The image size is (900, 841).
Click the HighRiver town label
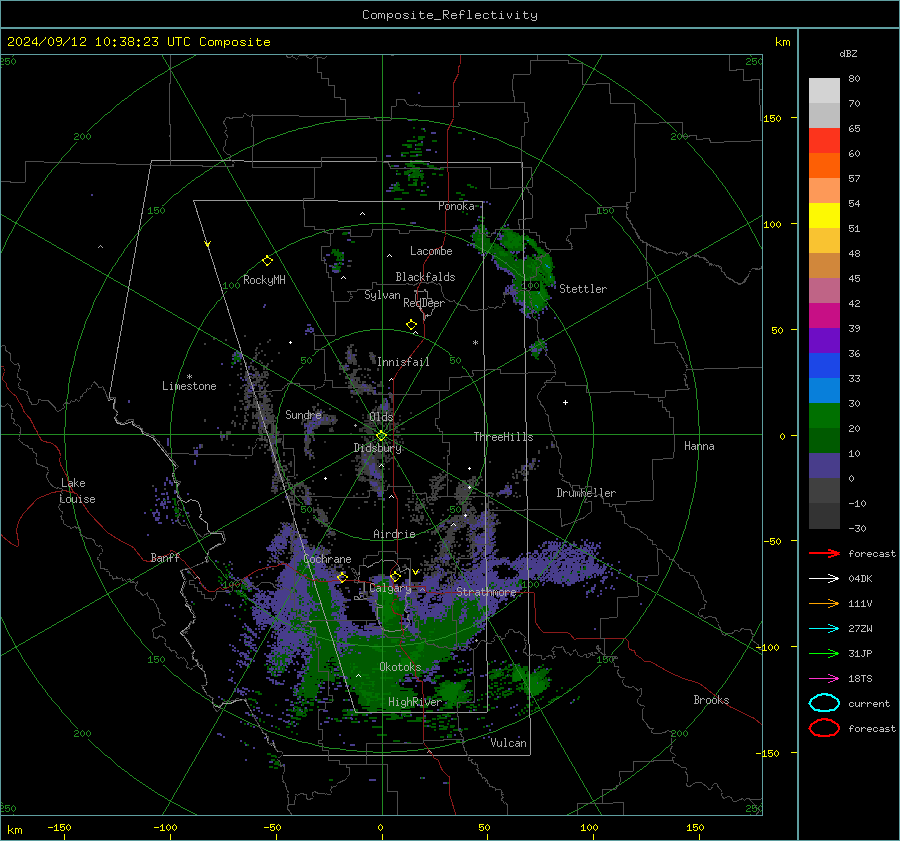pos(414,702)
